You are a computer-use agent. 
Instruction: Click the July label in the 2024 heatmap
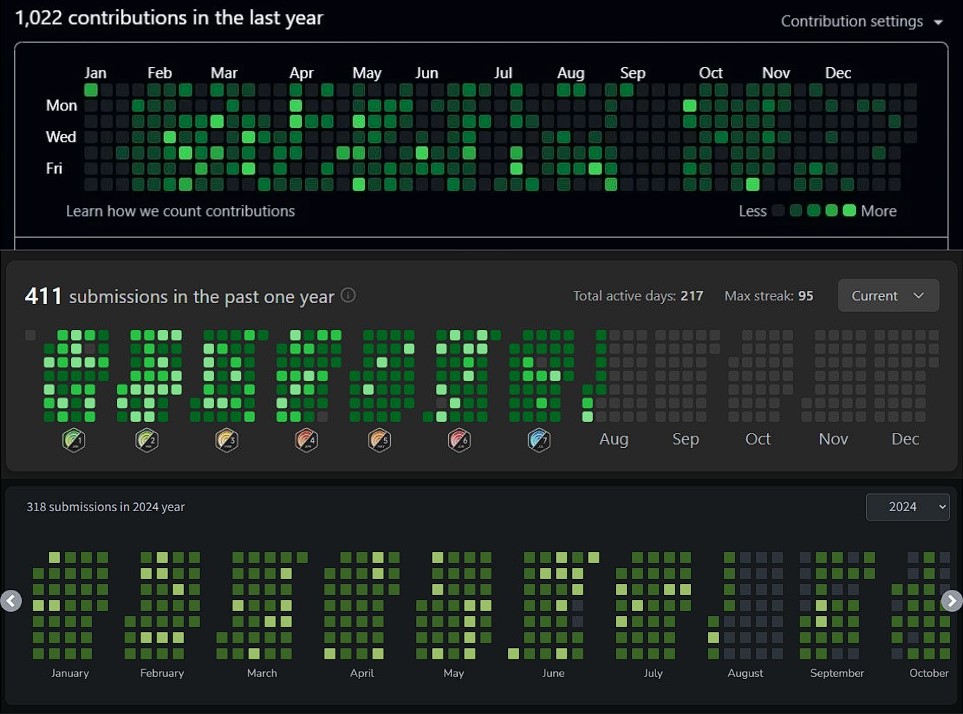[653, 673]
